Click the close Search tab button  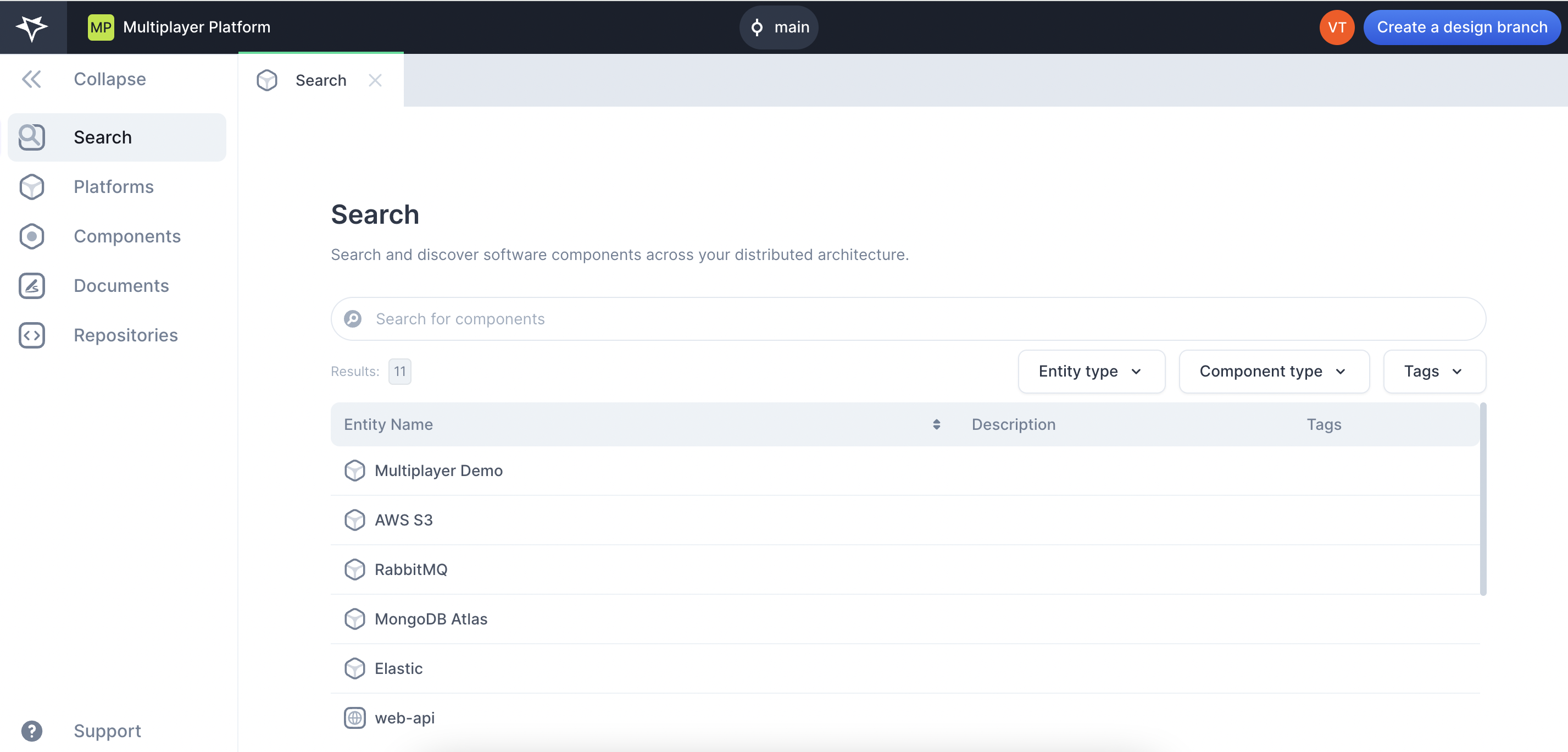[376, 79]
